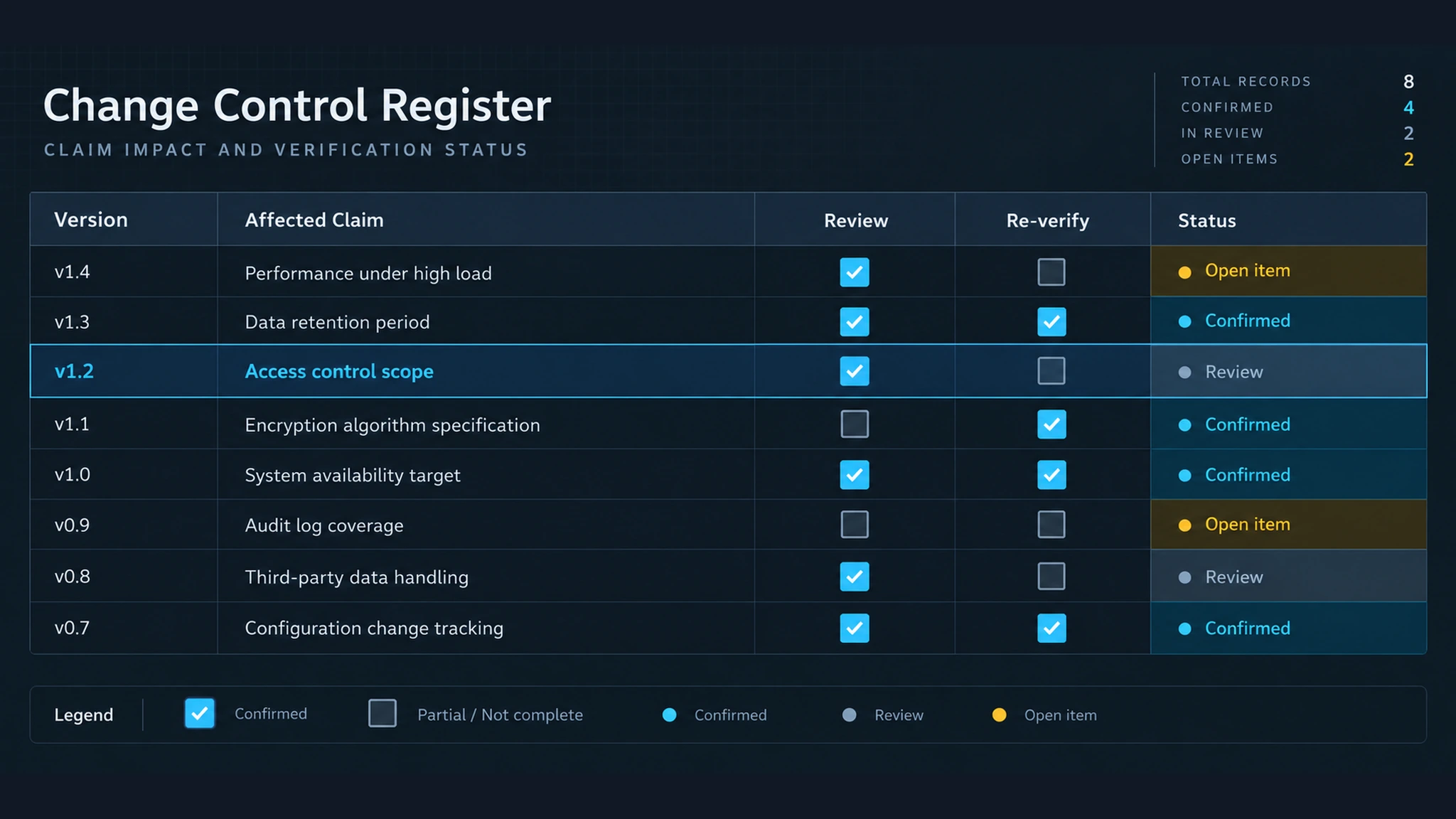Select the Open item status for v1.4
Screen dimensions: 1456x819
point(1288,271)
